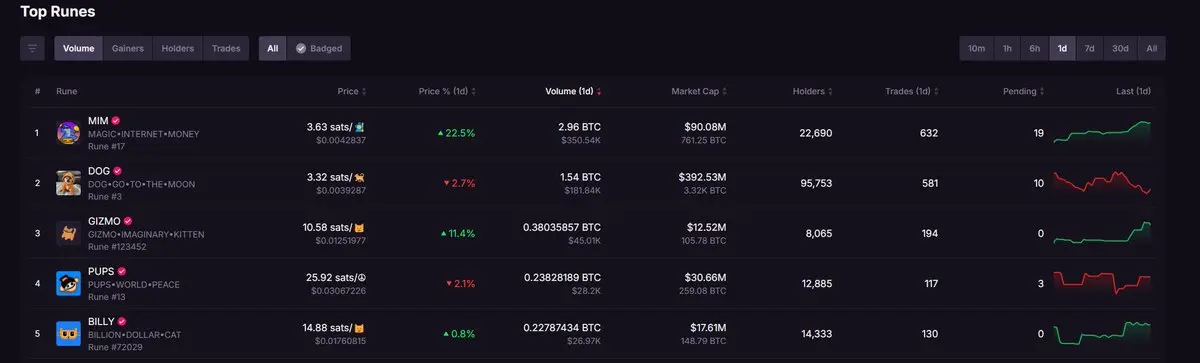The width and height of the screenshot is (1200, 363).
Task: Sort by Volume (1d) column
Action: [x=574, y=91]
